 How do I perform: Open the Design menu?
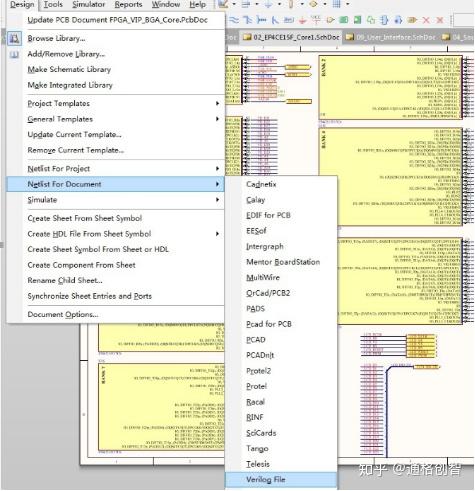click(22, 5)
